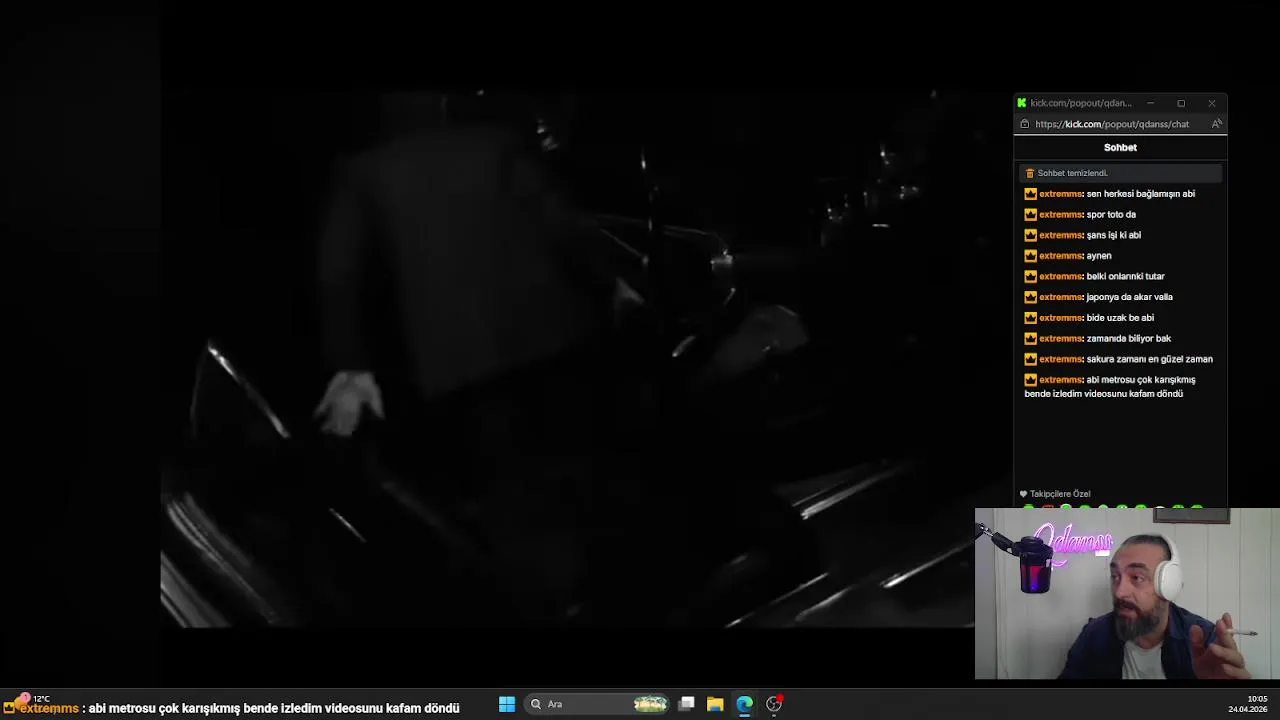Click the 'sen herkesi bağlamışın abi' message text

tap(1141, 194)
